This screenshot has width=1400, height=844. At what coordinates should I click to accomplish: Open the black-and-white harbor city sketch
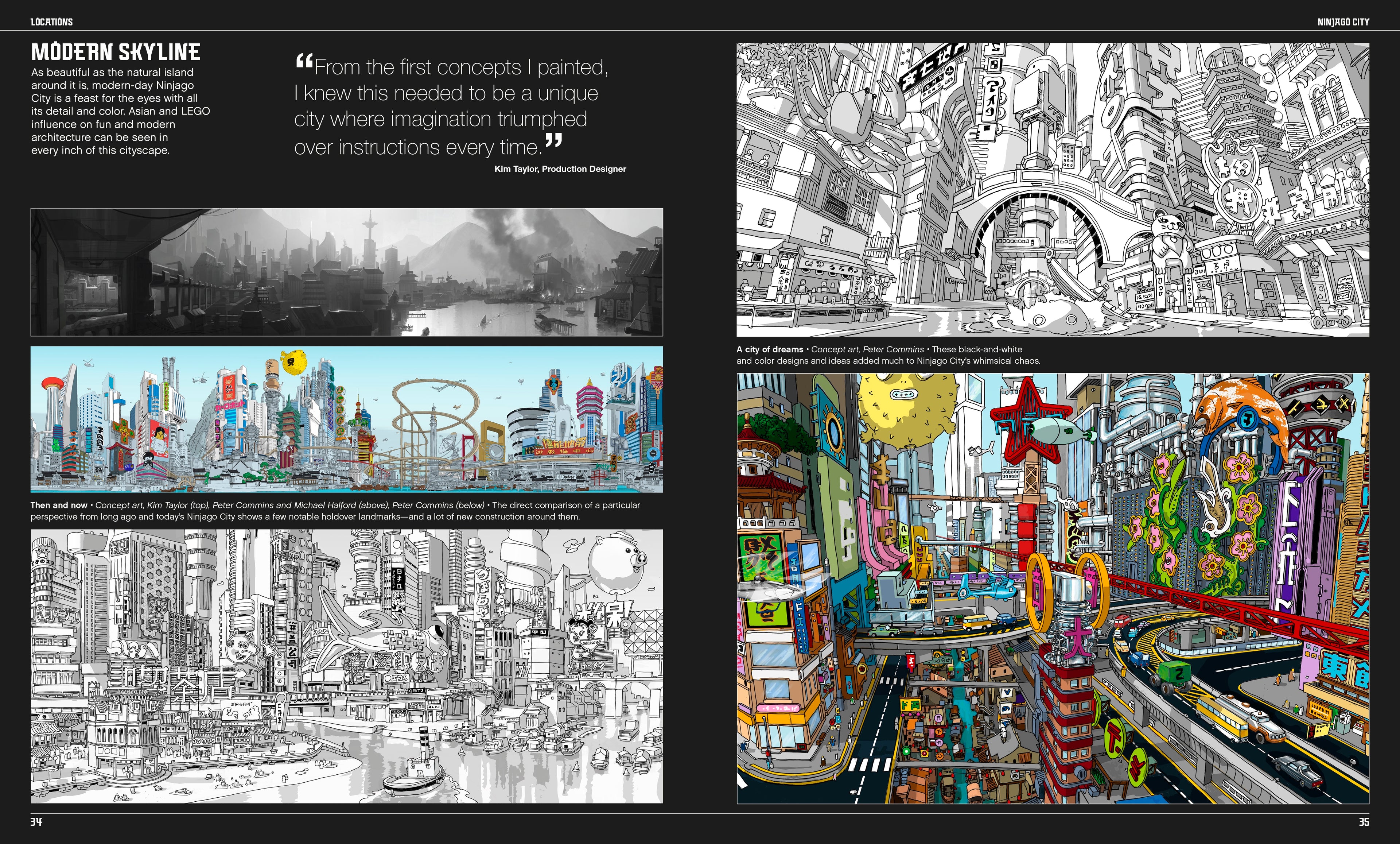click(347, 666)
